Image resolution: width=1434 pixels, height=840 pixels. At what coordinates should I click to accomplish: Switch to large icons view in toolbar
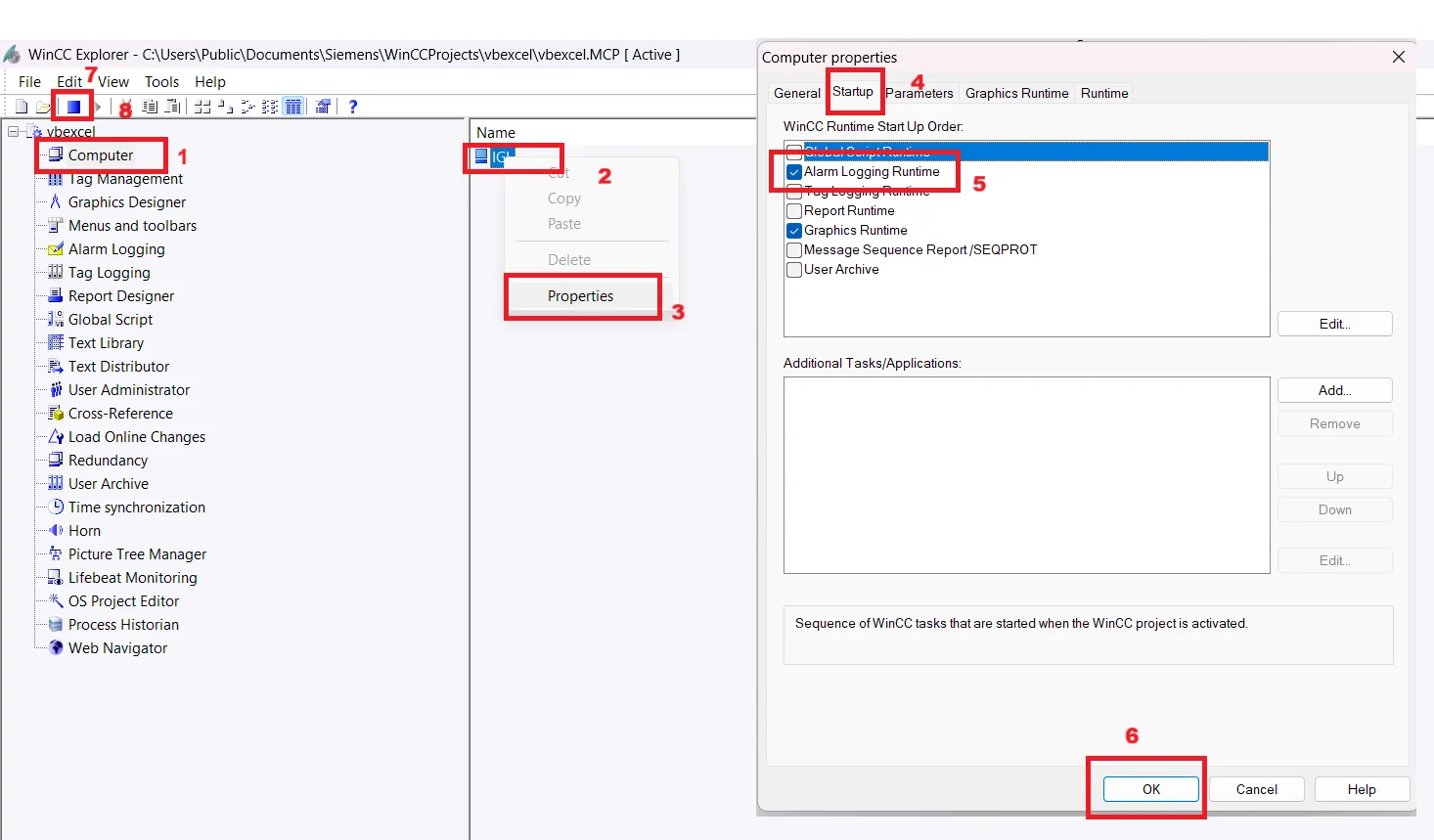[202, 107]
